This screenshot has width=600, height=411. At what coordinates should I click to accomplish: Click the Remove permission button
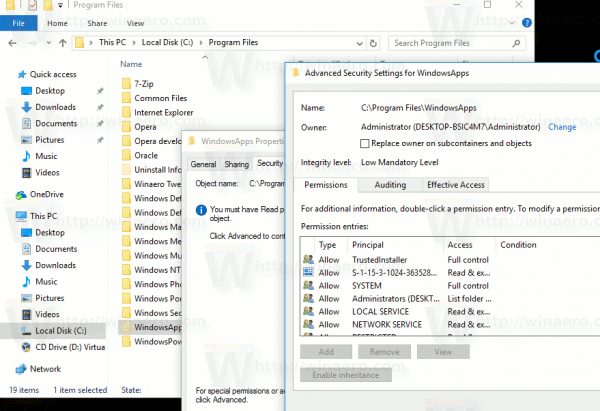(385, 352)
